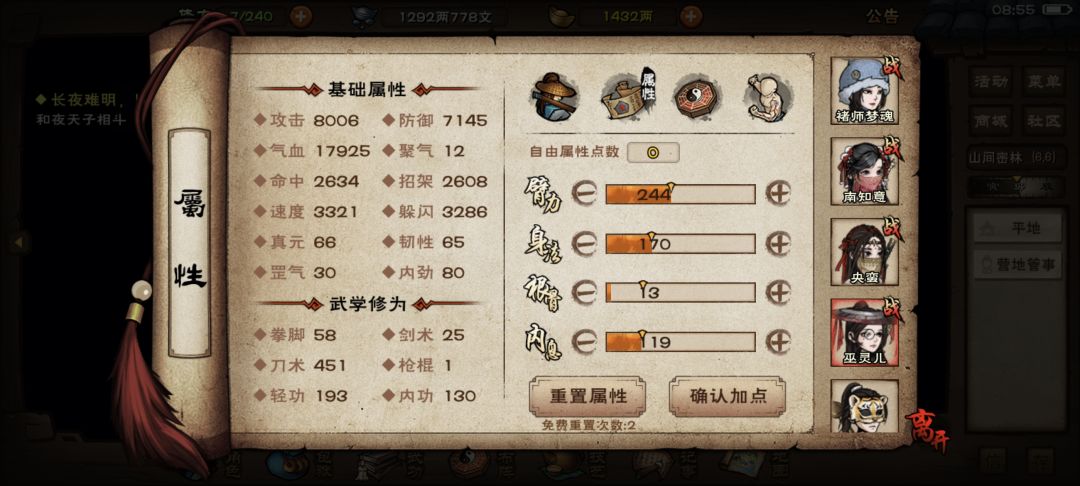Increase 臂力 with its plus button
This screenshot has width=1080, height=486.
(x=778, y=194)
